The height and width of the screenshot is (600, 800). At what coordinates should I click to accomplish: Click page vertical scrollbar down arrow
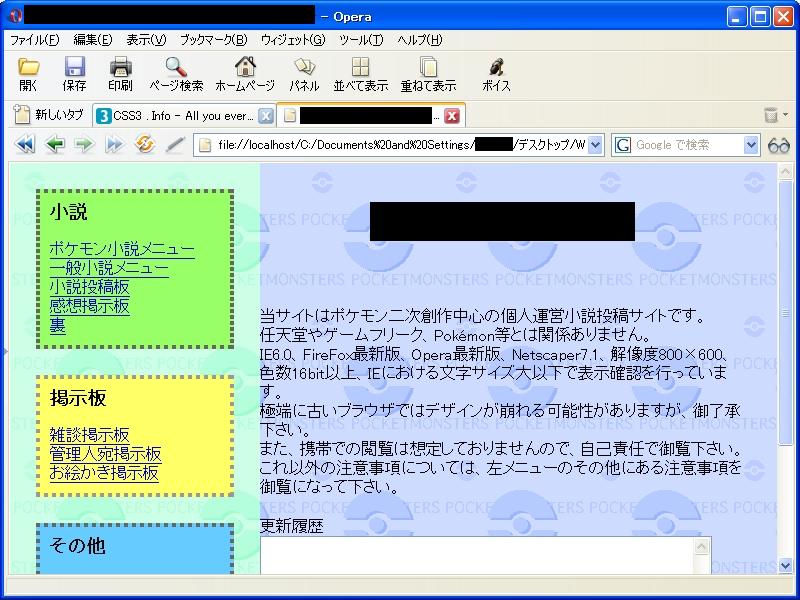tap(785, 565)
